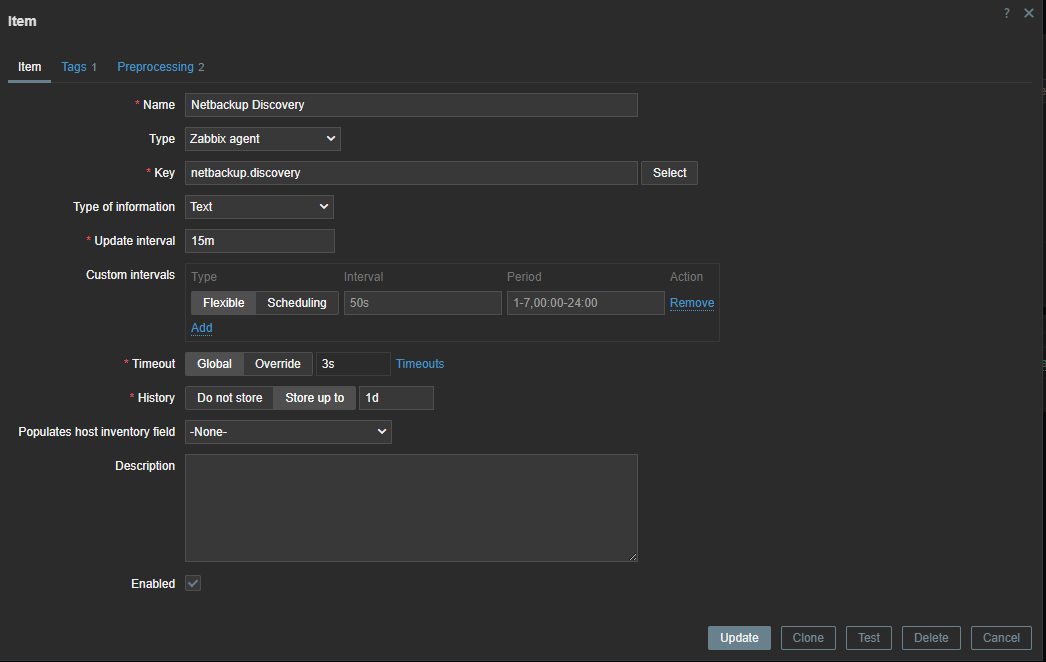Open the Timeouts link
This screenshot has height=662, width=1046.
[x=419, y=363]
